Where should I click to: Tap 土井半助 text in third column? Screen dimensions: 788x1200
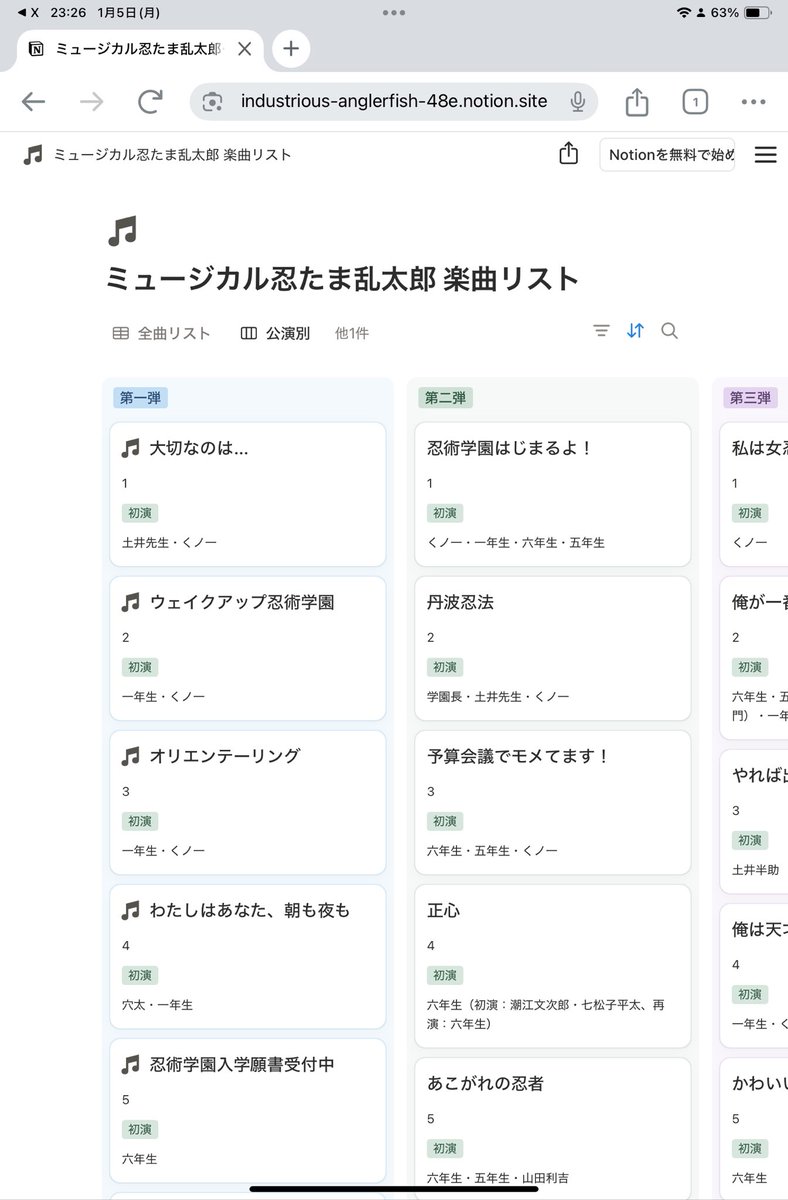tap(755, 870)
